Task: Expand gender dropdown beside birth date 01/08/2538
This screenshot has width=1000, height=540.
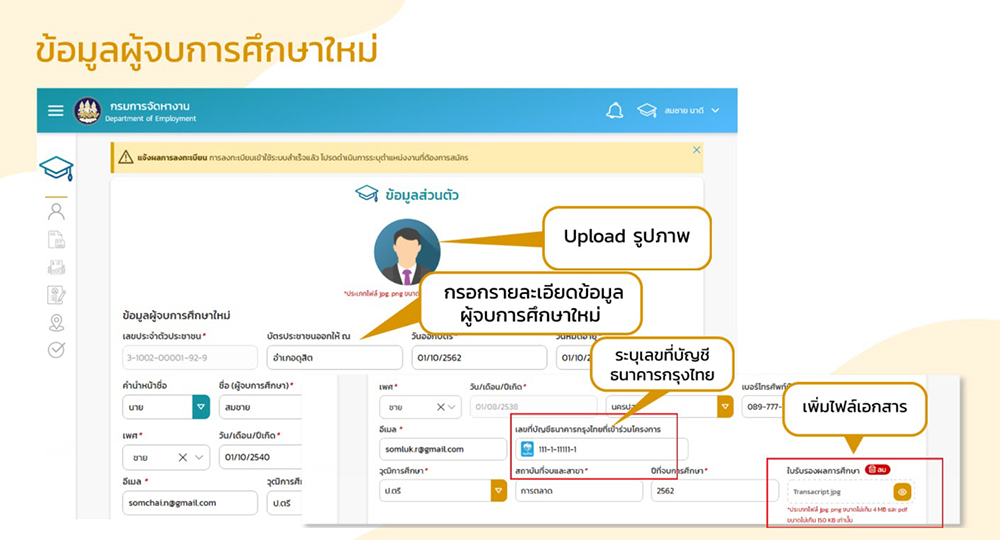Action: click(452, 407)
